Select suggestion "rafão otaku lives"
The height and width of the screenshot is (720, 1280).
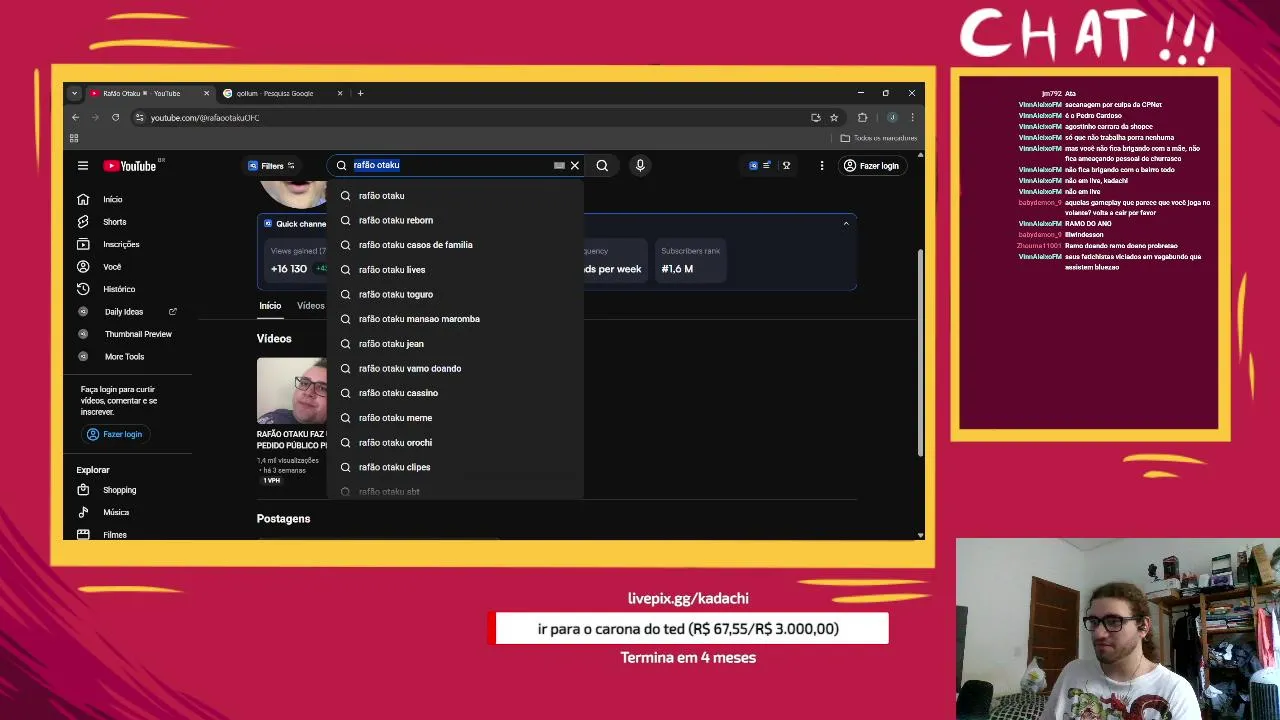pos(455,270)
